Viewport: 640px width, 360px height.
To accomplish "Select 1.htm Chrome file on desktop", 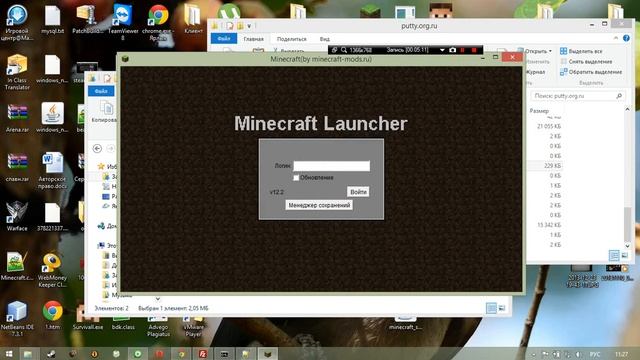I will click(x=52, y=316).
